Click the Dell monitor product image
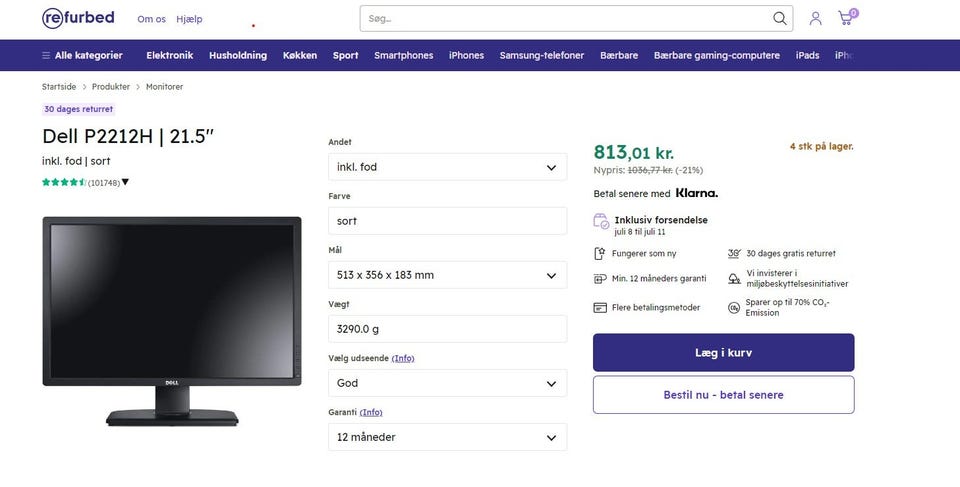960x487 pixels. (x=171, y=320)
